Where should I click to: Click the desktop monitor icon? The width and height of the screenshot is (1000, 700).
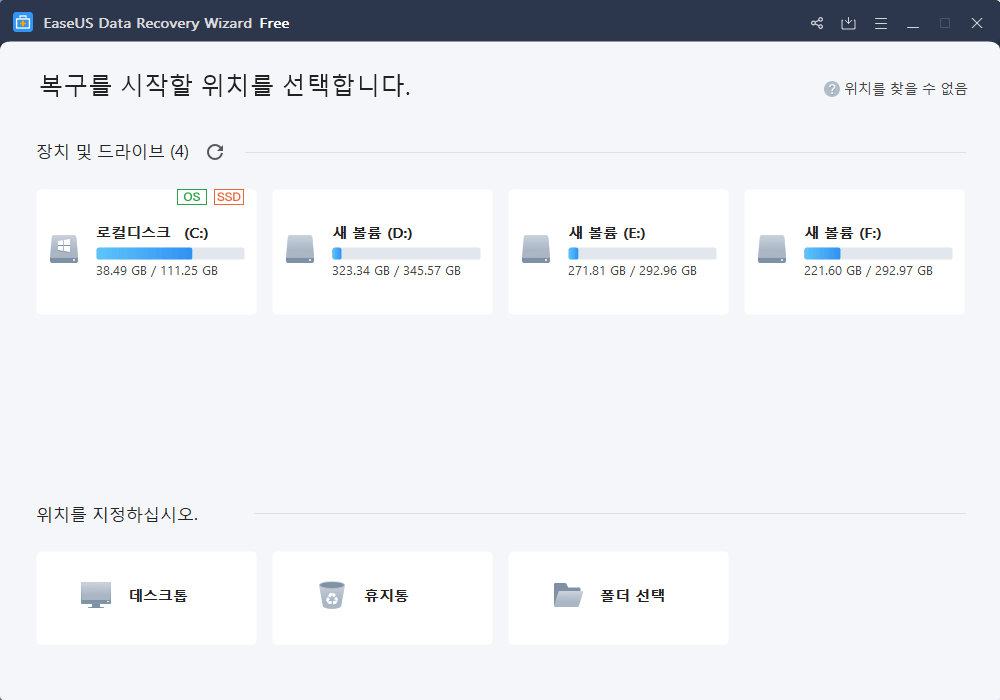coord(96,595)
